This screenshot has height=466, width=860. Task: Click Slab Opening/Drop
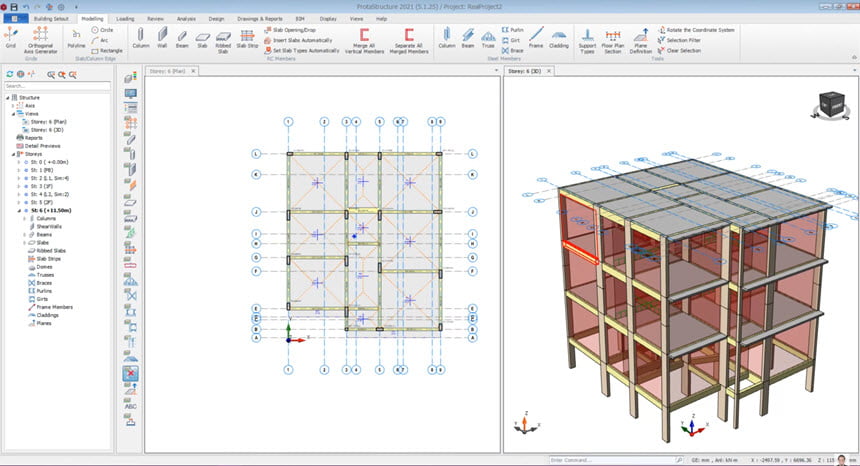pos(290,30)
